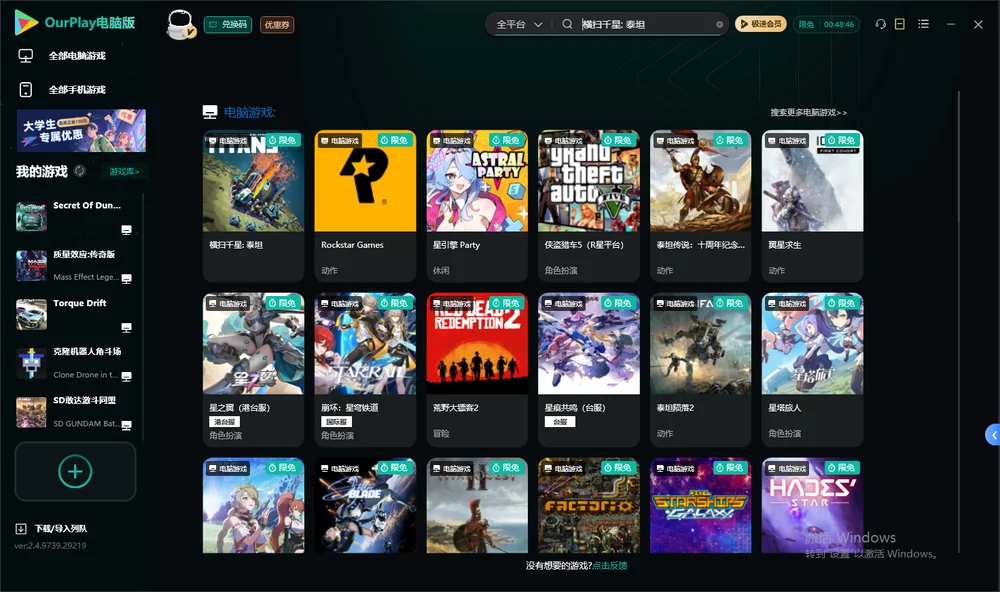This screenshot has width=1000, height=592.
Task: Open the 优惠券 coupon button
Action: coord(277,25)
